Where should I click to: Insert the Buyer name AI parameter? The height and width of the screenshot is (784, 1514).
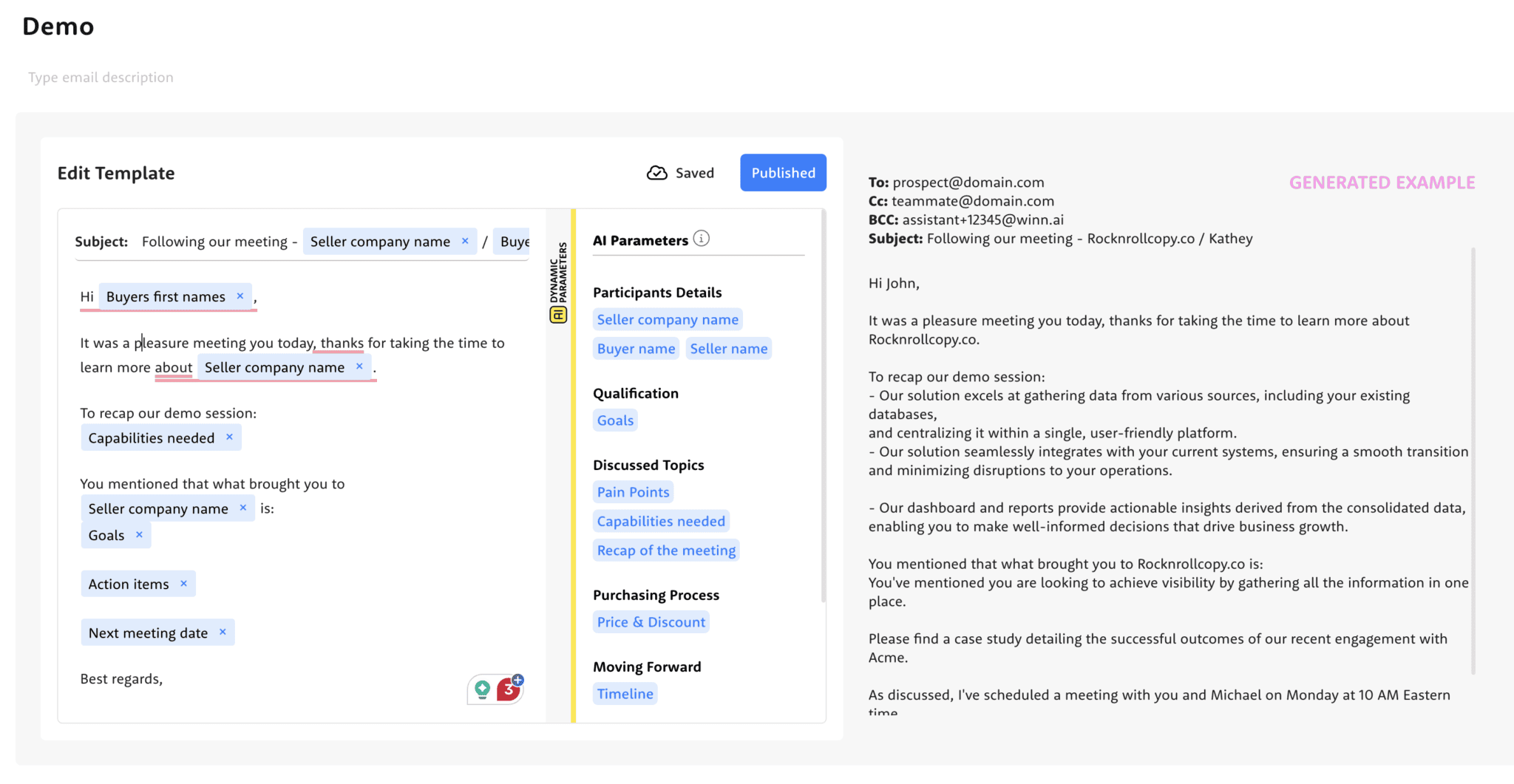coord(637,349)
